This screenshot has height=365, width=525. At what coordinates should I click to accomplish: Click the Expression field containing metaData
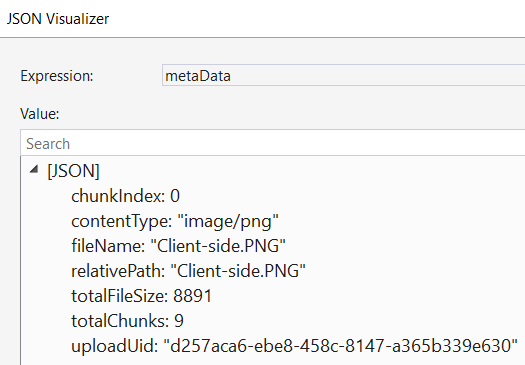click(344, 76)
